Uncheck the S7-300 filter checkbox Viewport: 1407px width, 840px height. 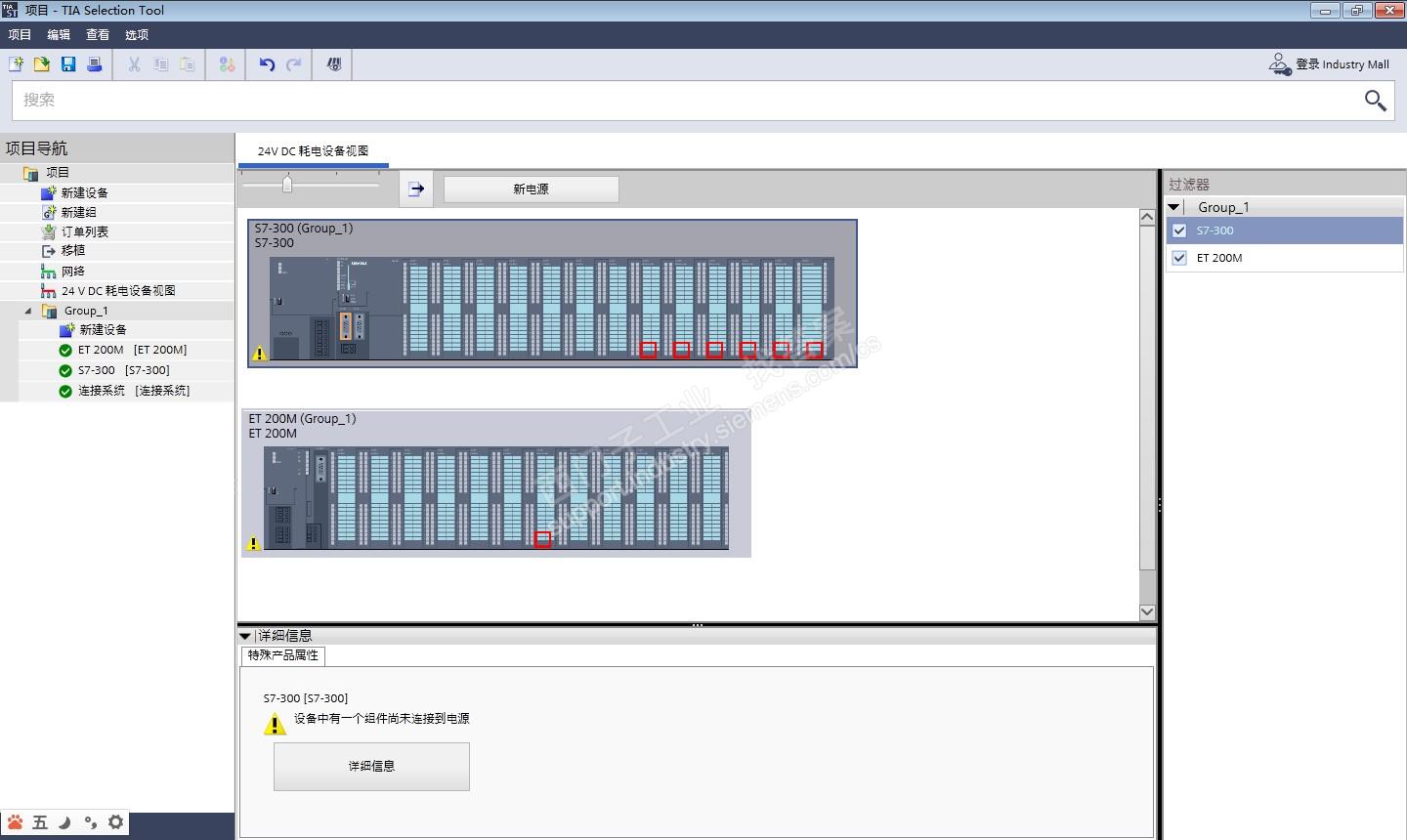click(x=1178, y=231)
